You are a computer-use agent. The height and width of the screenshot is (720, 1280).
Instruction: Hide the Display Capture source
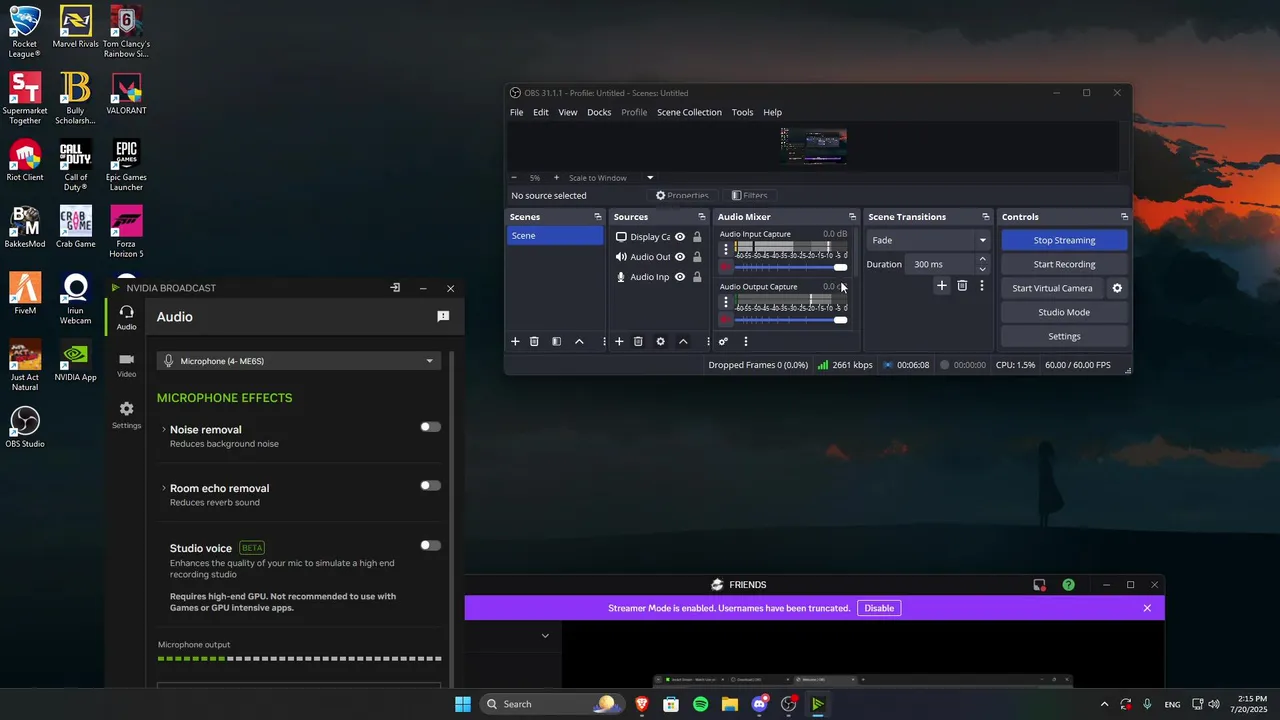click(x=680, y=237)
